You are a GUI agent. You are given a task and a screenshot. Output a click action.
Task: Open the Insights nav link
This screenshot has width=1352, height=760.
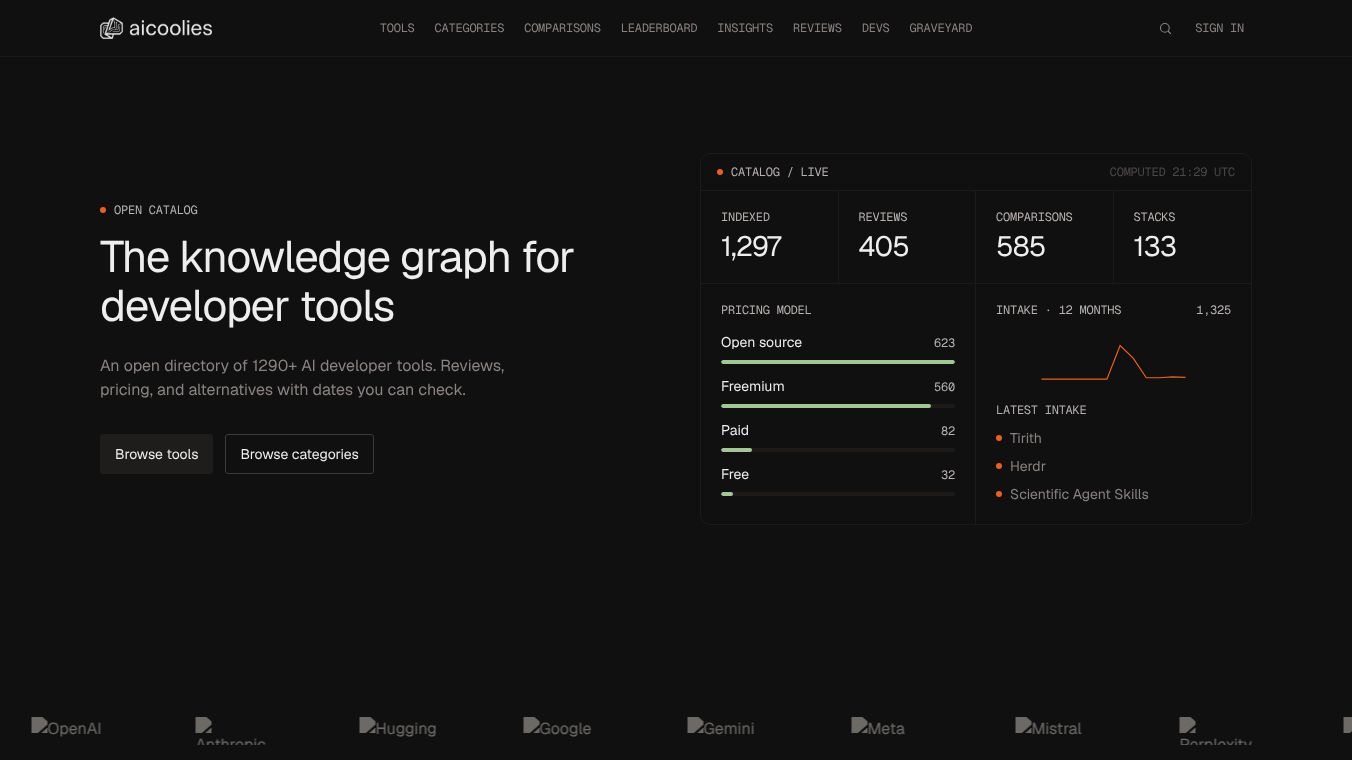click(x=745, y=28)
